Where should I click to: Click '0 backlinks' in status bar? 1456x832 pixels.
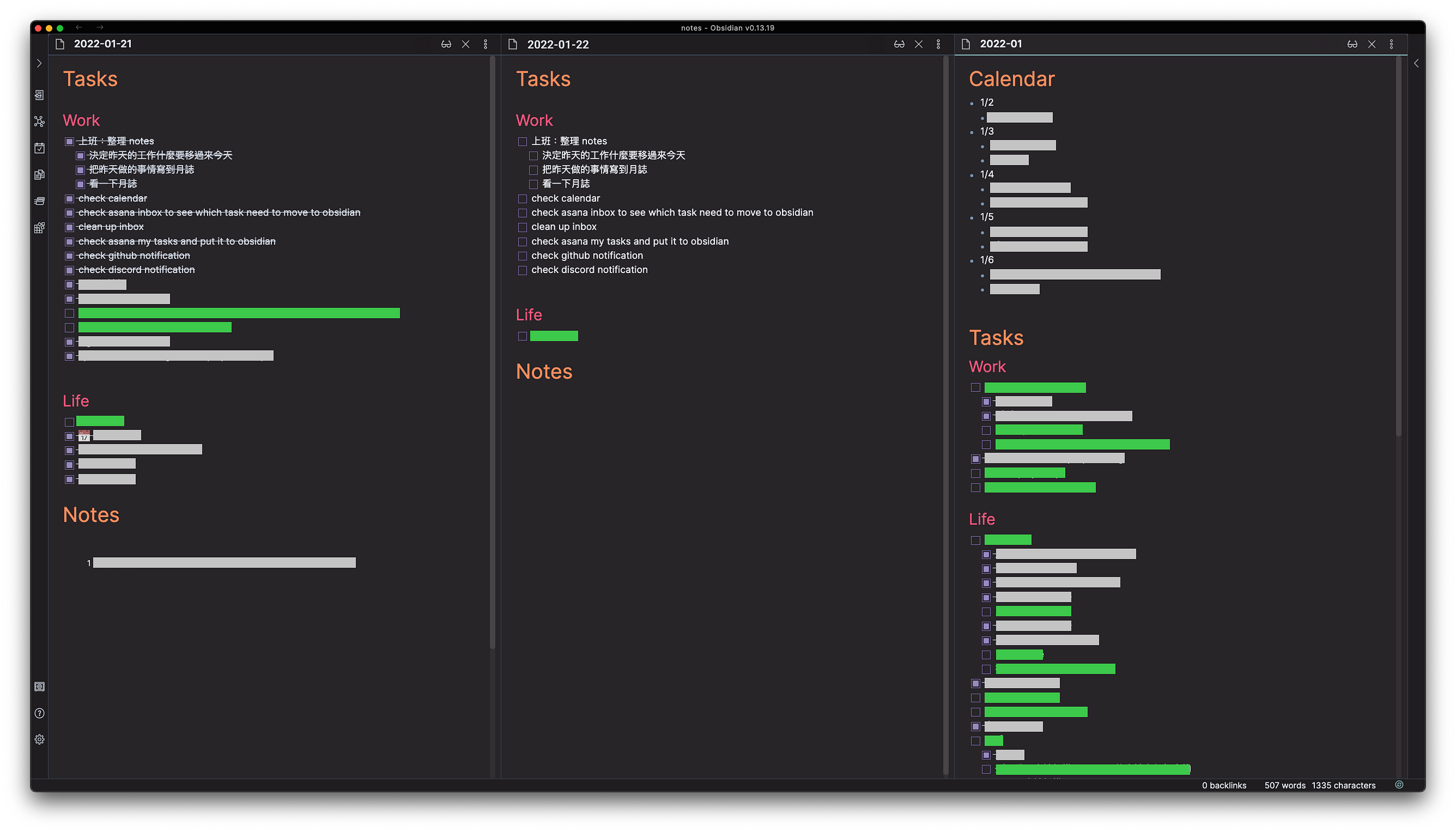click(x=1223, y=785)
